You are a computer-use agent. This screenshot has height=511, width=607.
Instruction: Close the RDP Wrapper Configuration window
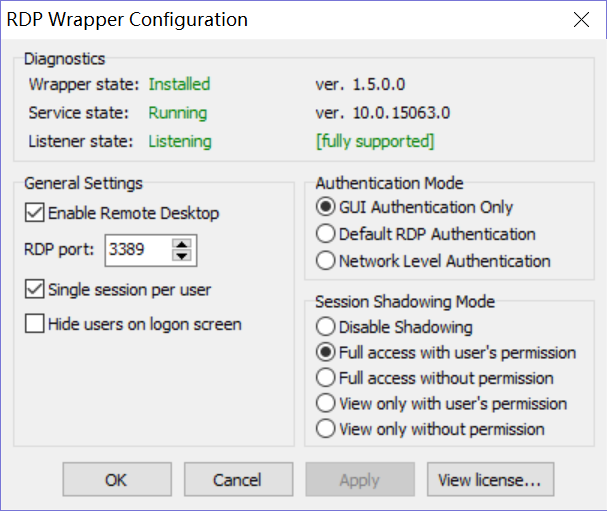(x=581, y=19)
